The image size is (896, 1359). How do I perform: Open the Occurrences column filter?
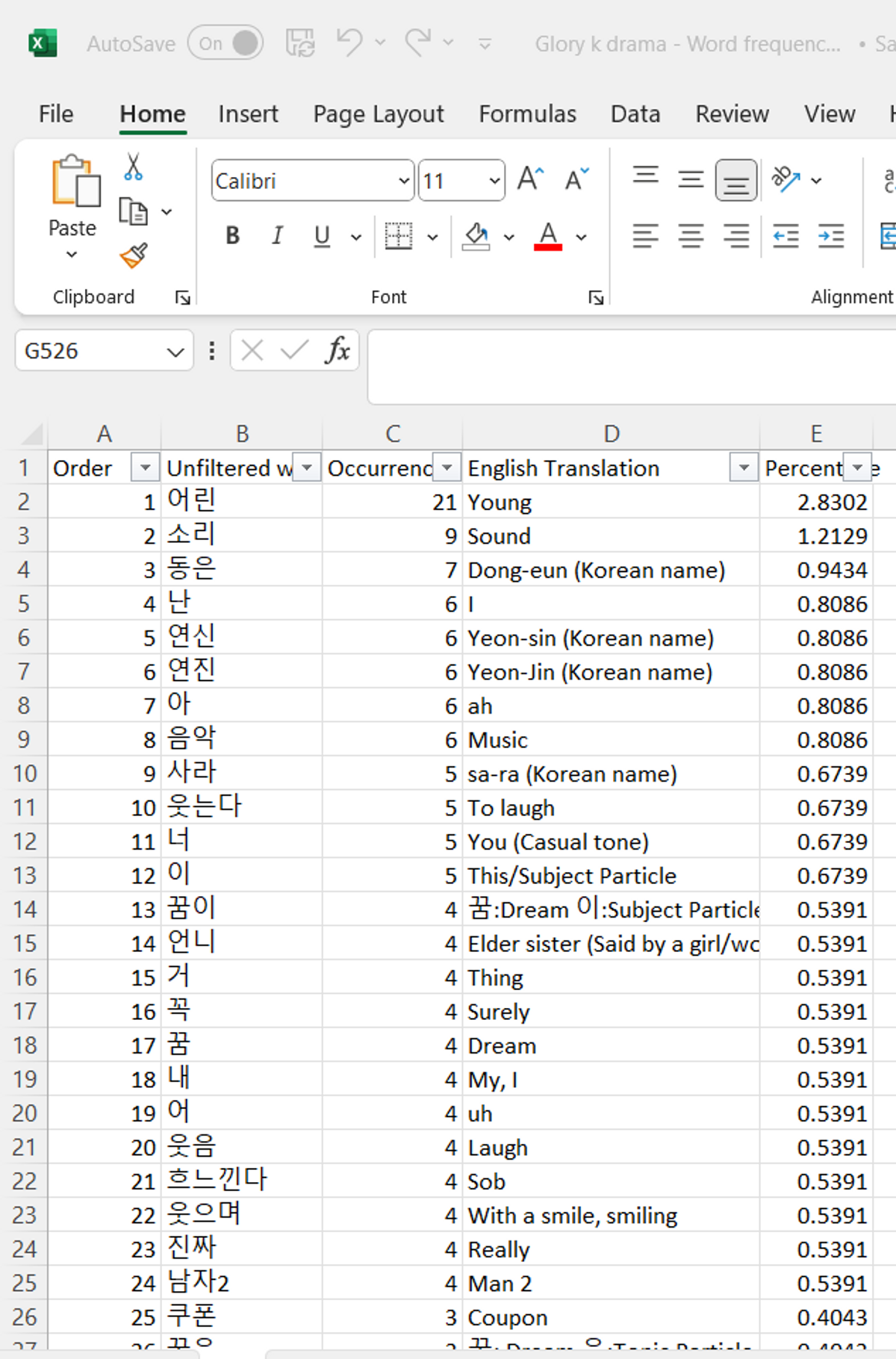pyautogui.click(x=447, y=468)
